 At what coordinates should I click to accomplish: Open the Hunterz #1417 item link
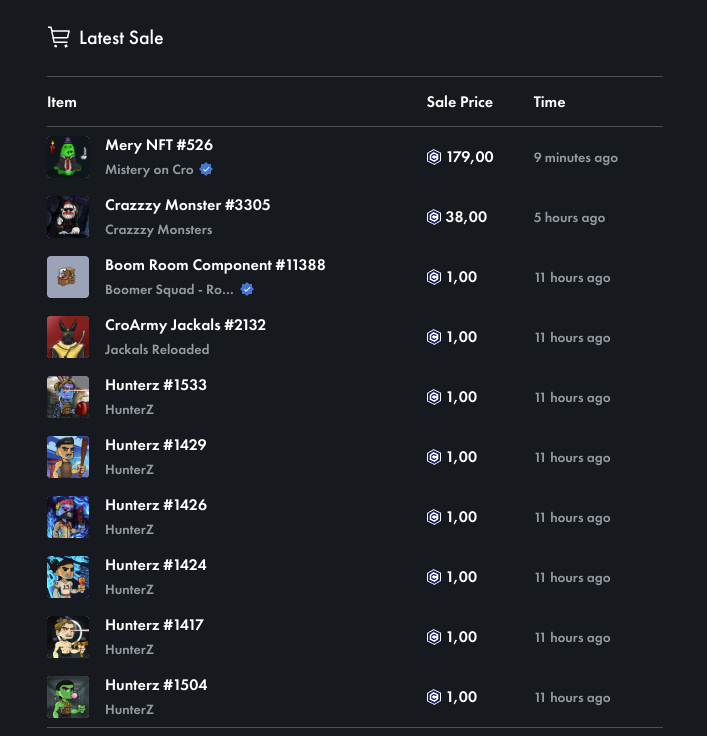(154, 625)
